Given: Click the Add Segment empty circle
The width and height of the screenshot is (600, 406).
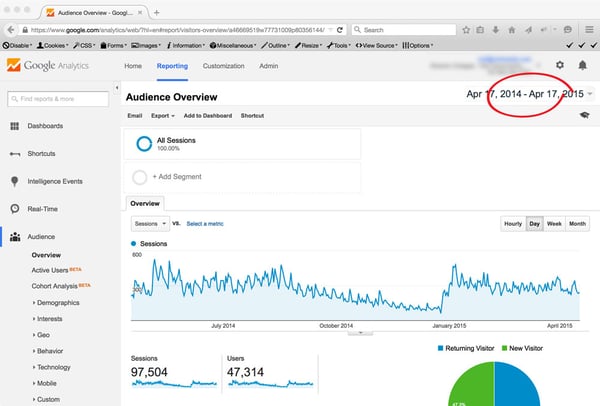Looking at the screenshot, I should click(139, 177).
